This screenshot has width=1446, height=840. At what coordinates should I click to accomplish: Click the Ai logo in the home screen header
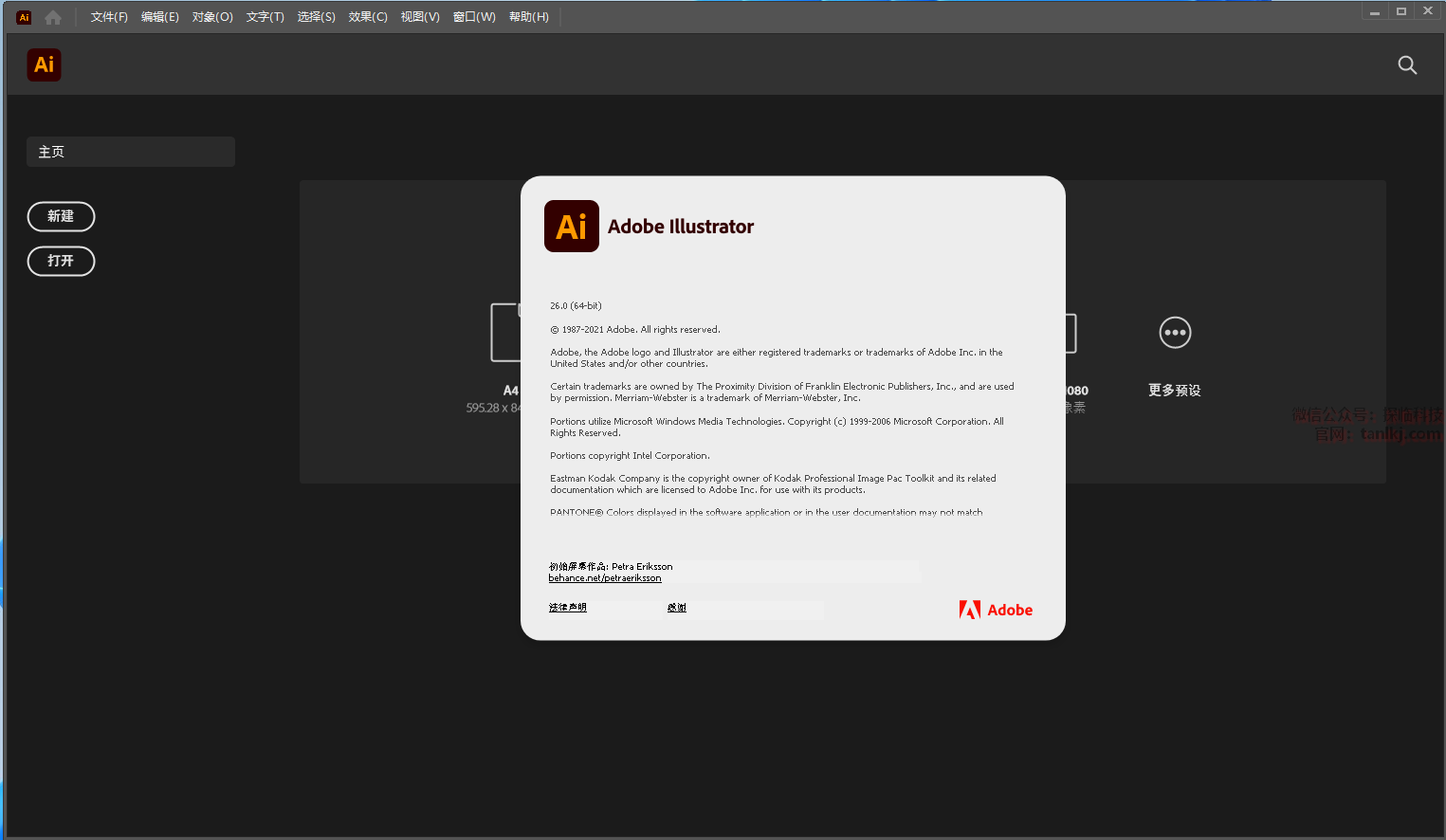(44, 64)
